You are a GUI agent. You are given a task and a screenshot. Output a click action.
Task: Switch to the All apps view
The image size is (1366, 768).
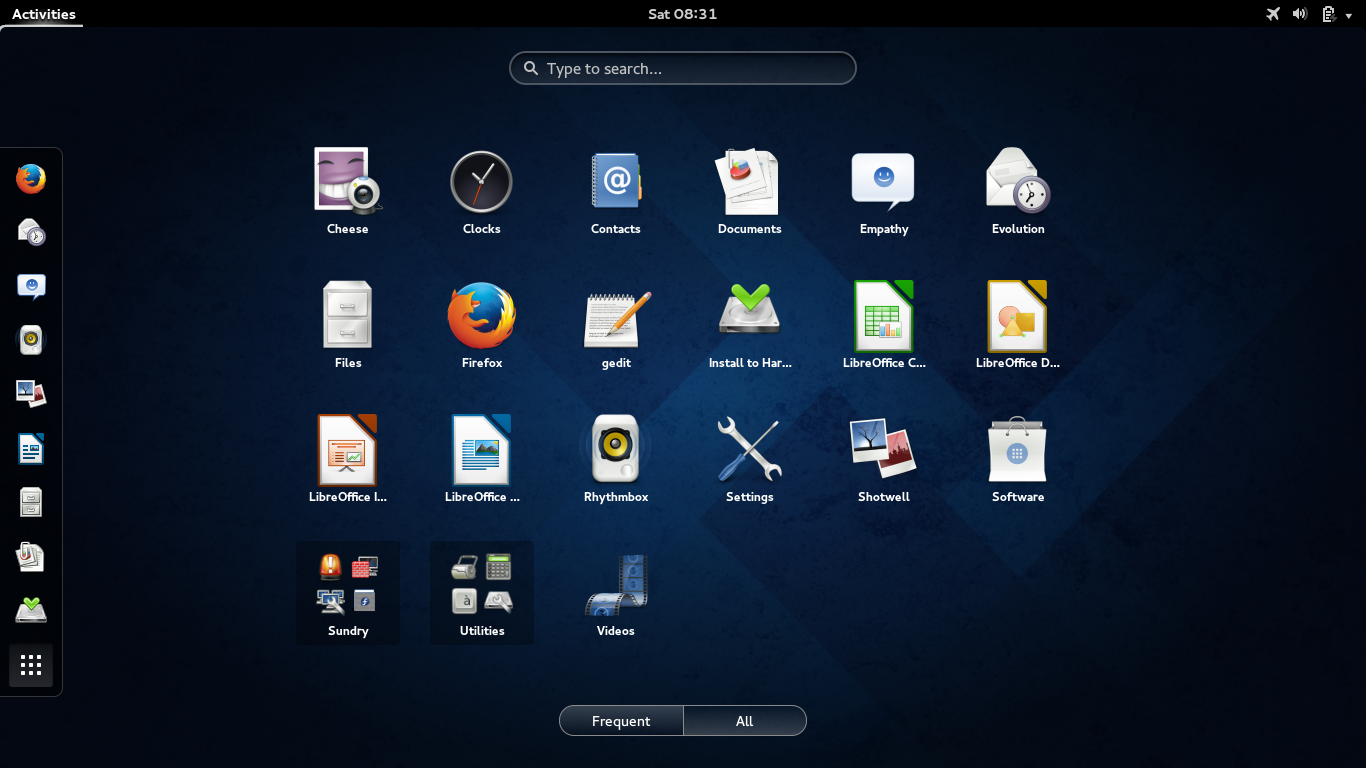(x=745, y=721)
